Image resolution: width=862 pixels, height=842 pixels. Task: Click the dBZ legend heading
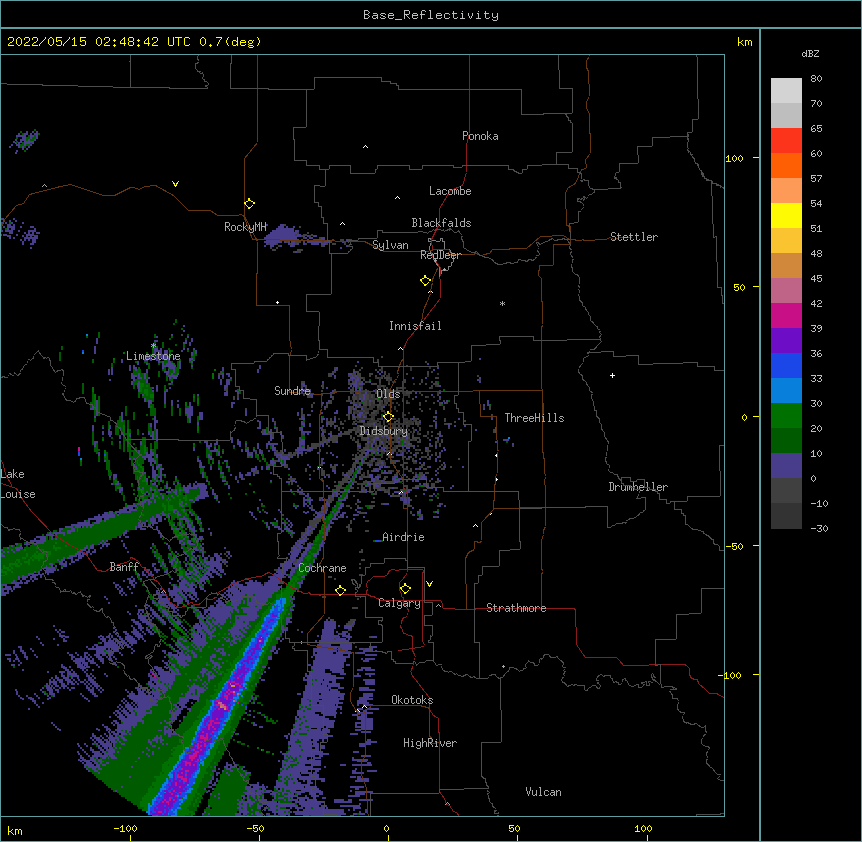810,54
